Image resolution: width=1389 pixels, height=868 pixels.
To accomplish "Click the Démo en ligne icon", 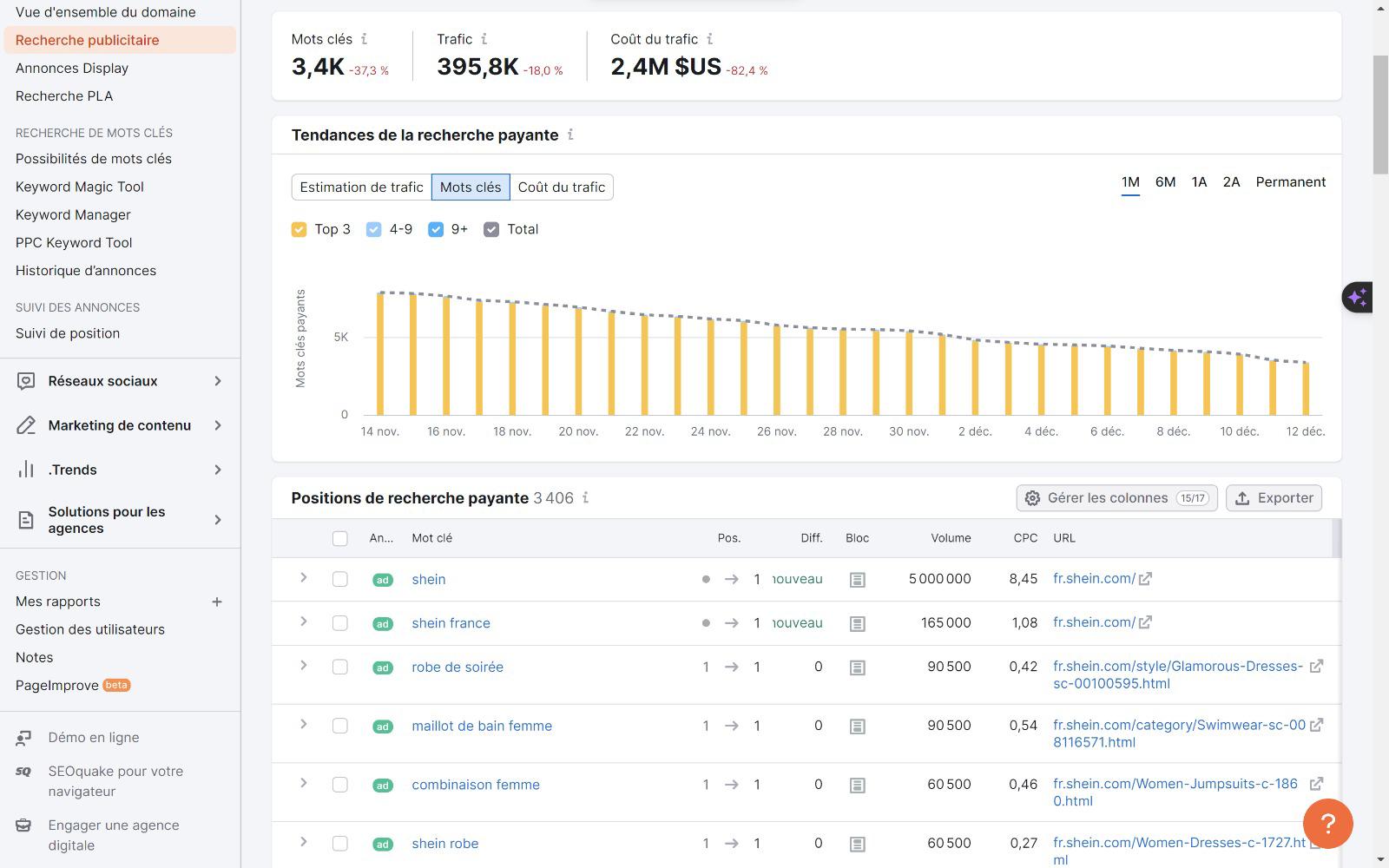I will click(24, 738).
